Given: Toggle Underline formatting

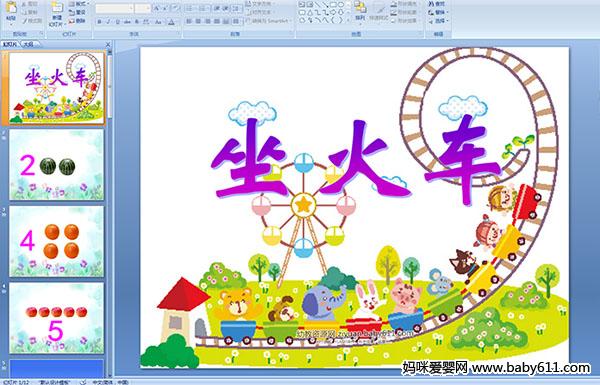Looking at the screenshot, I should 117,22.
